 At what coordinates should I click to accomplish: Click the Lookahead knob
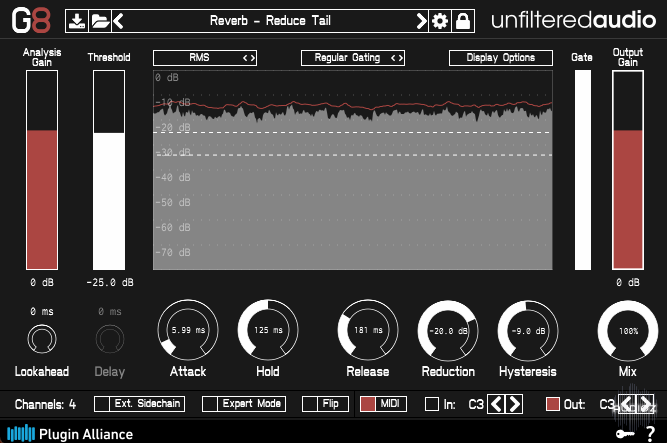coord(42,339)
